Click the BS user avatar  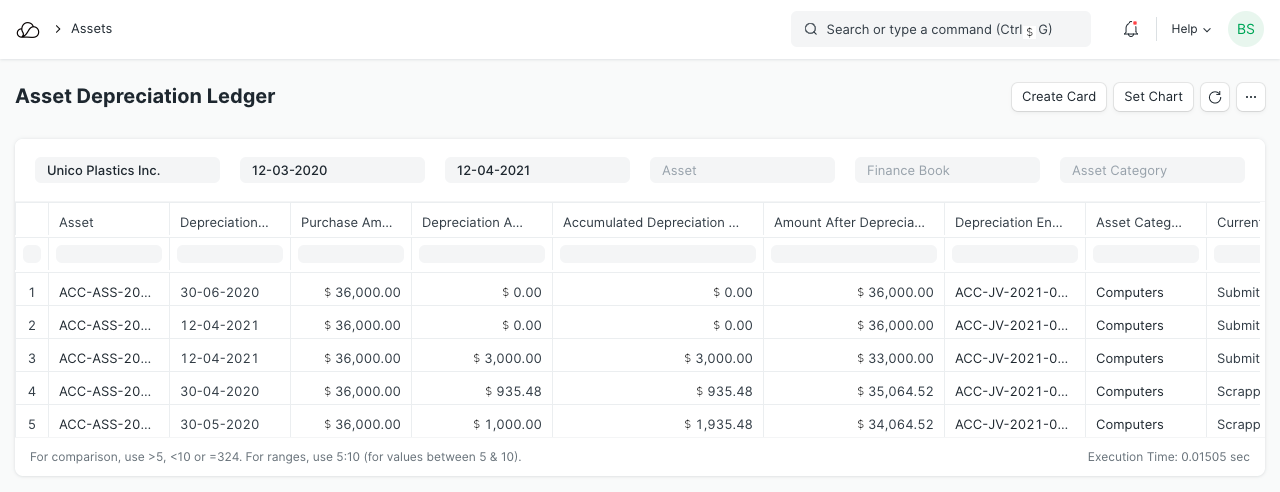pyautogui.click(x=1245, y=30)
